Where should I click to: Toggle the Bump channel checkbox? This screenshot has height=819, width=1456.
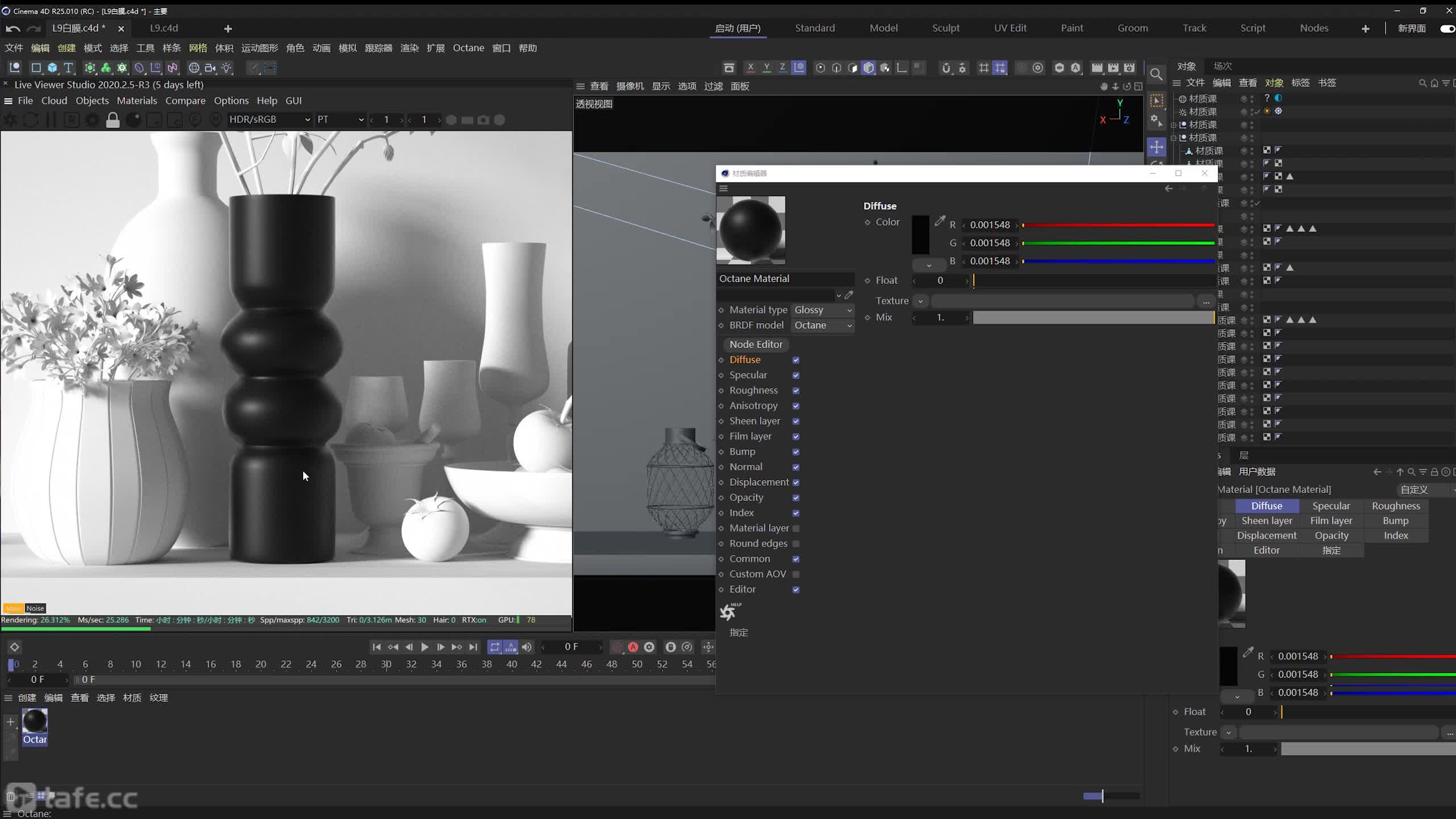[x=796, y=452]
